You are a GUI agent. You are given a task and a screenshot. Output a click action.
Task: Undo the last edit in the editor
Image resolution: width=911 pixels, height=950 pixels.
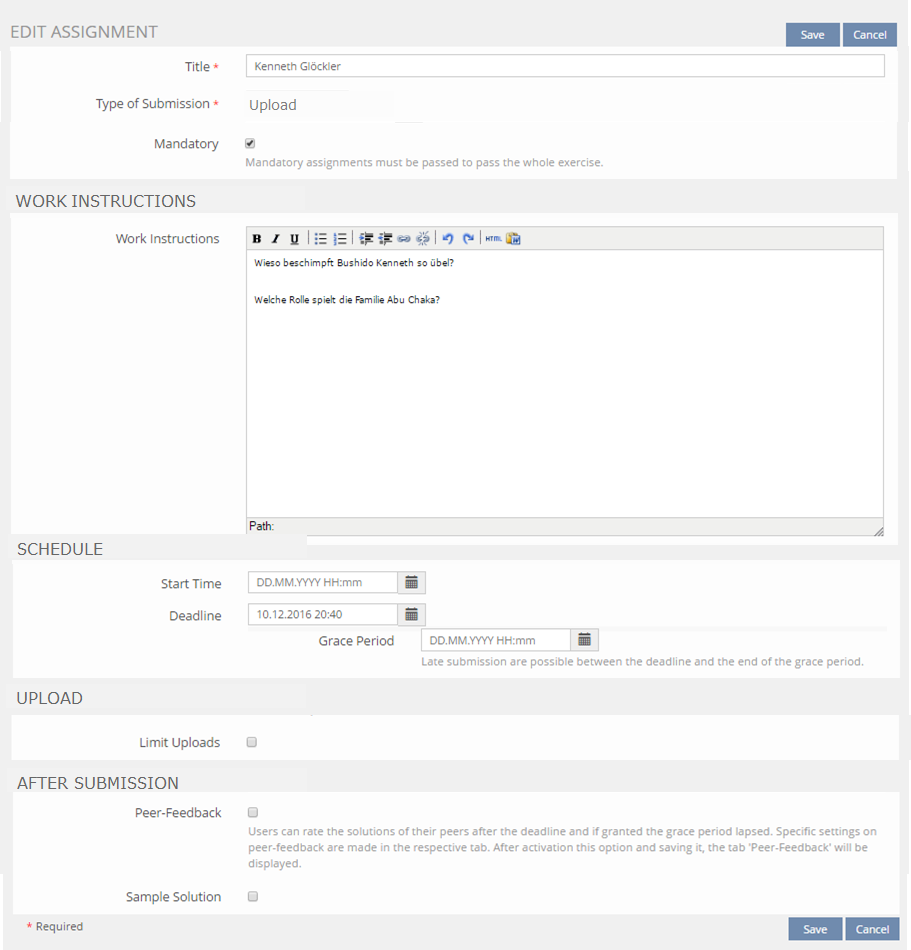448,239
